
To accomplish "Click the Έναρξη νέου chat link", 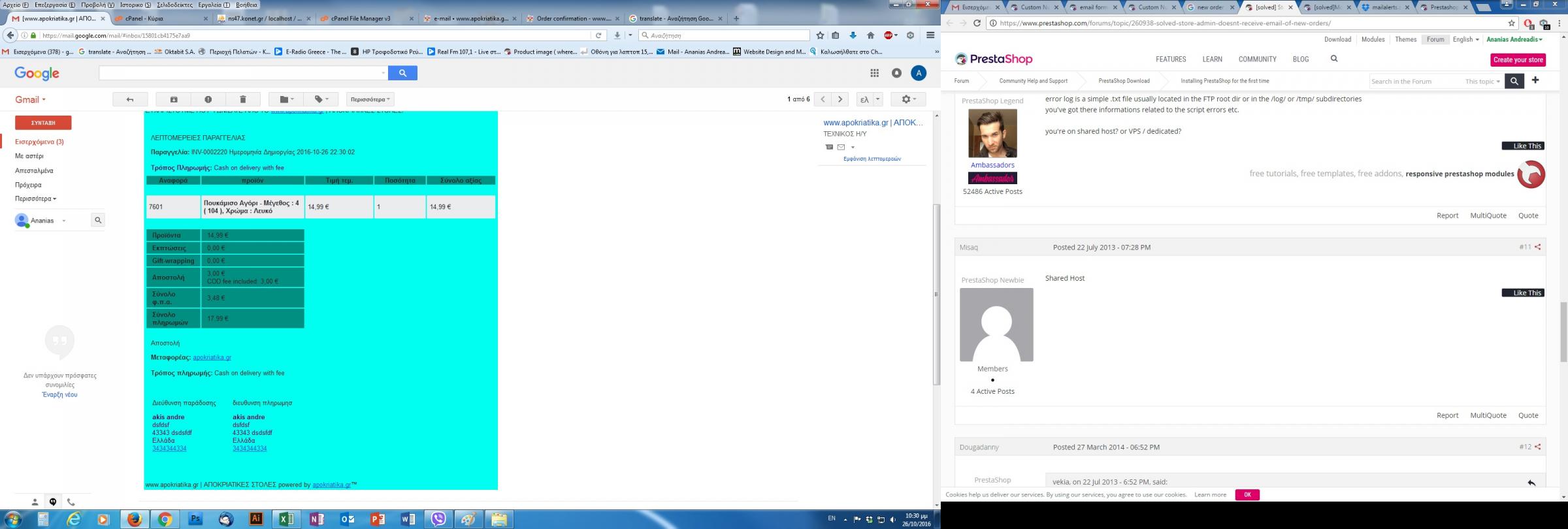I will (x=59, y=394).
